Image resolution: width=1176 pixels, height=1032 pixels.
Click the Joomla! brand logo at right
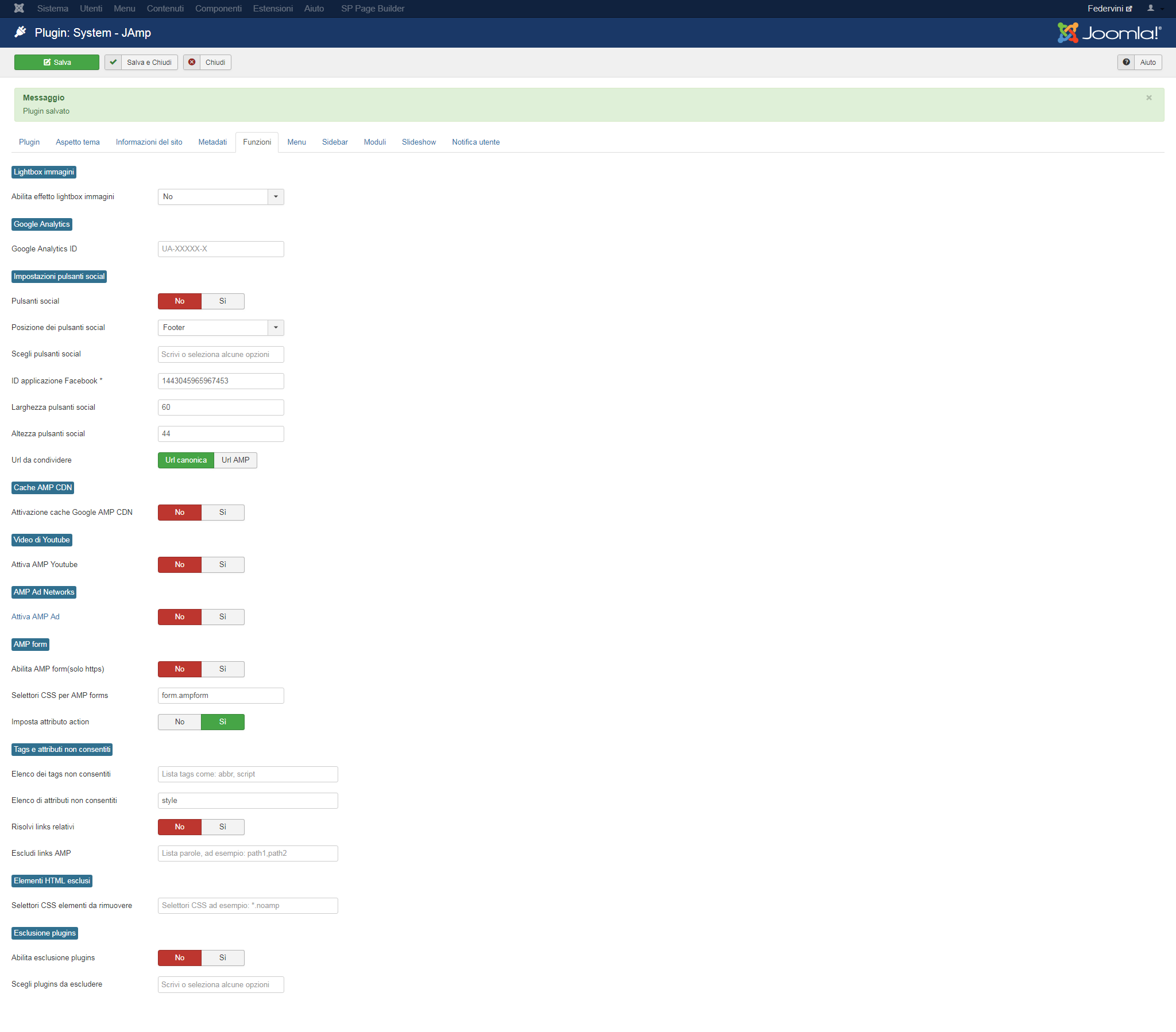pos(1109,33)
